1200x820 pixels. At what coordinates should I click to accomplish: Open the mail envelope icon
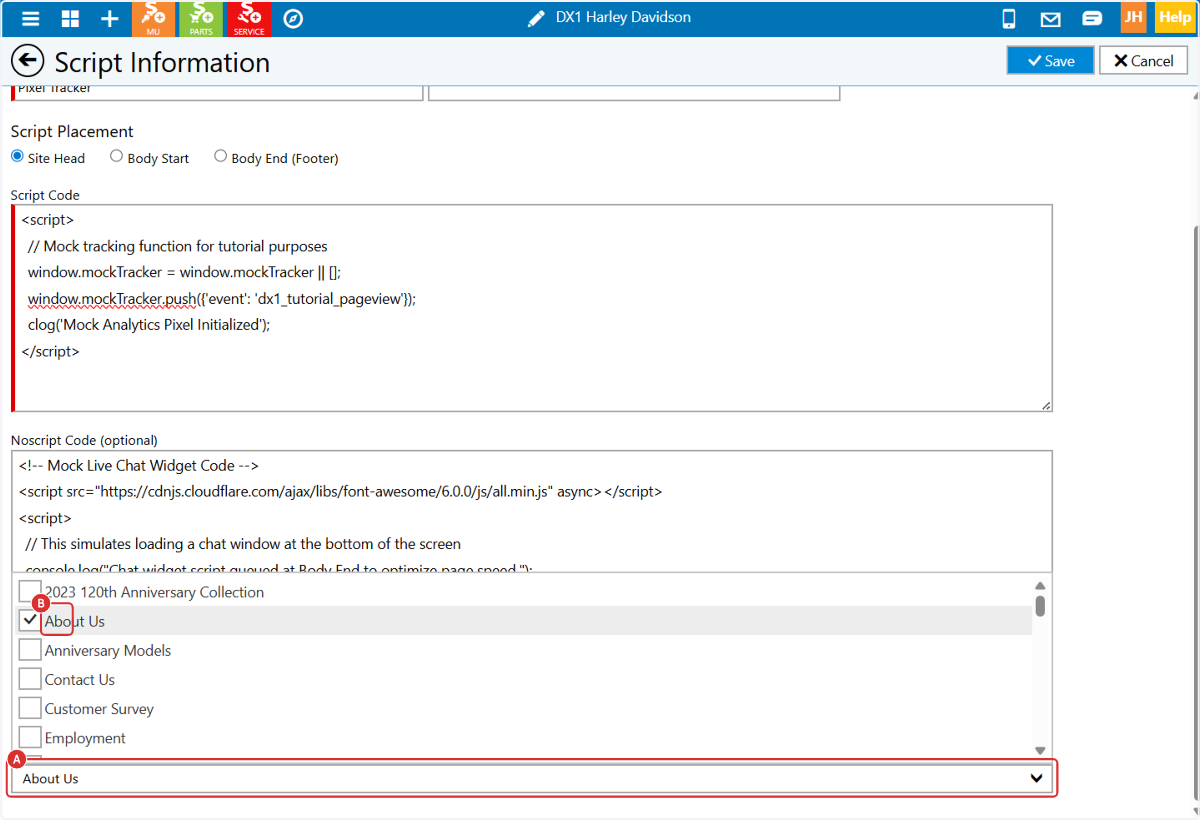point(1050,19)
